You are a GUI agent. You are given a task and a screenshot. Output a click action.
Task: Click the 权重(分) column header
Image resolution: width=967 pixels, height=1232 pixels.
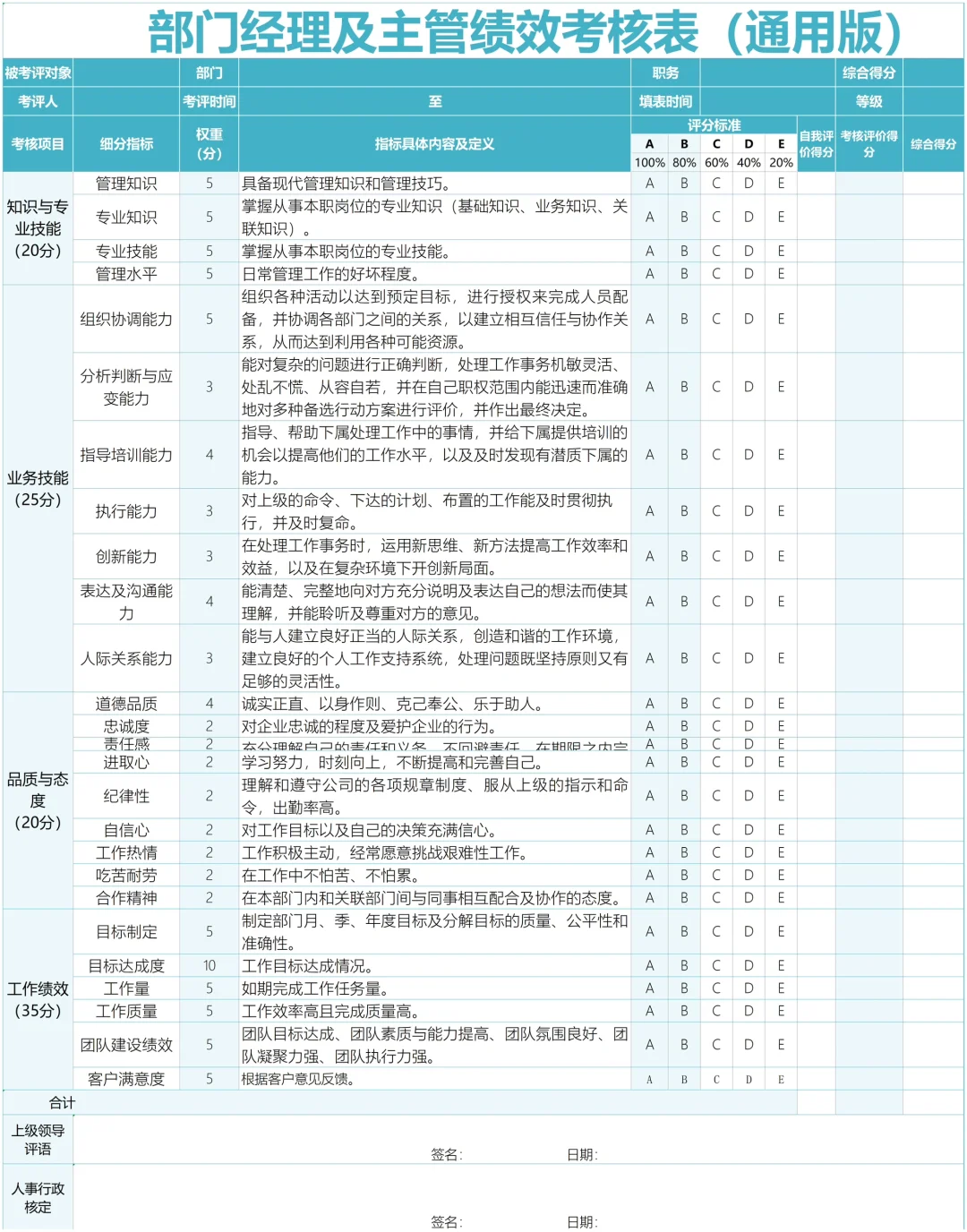click(210, 143)
